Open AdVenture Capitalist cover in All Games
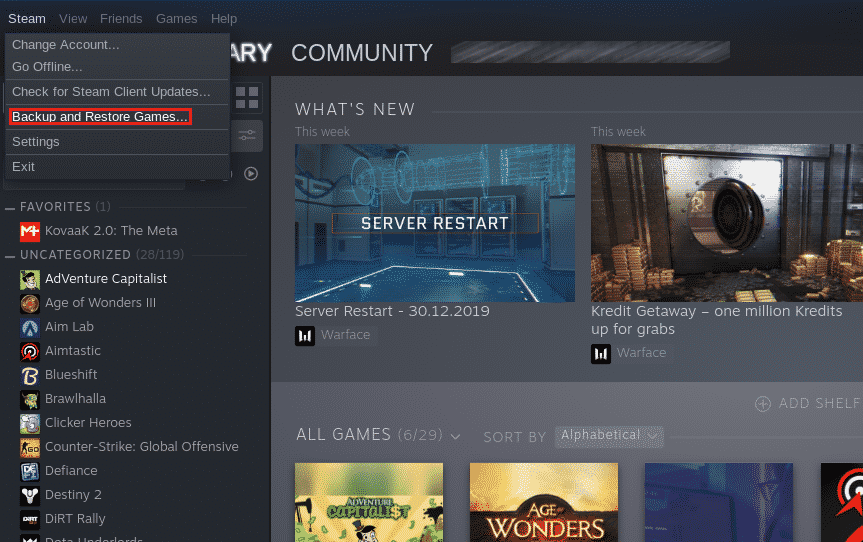This screenshot has height=542, width=863. [x=369, y=502]
